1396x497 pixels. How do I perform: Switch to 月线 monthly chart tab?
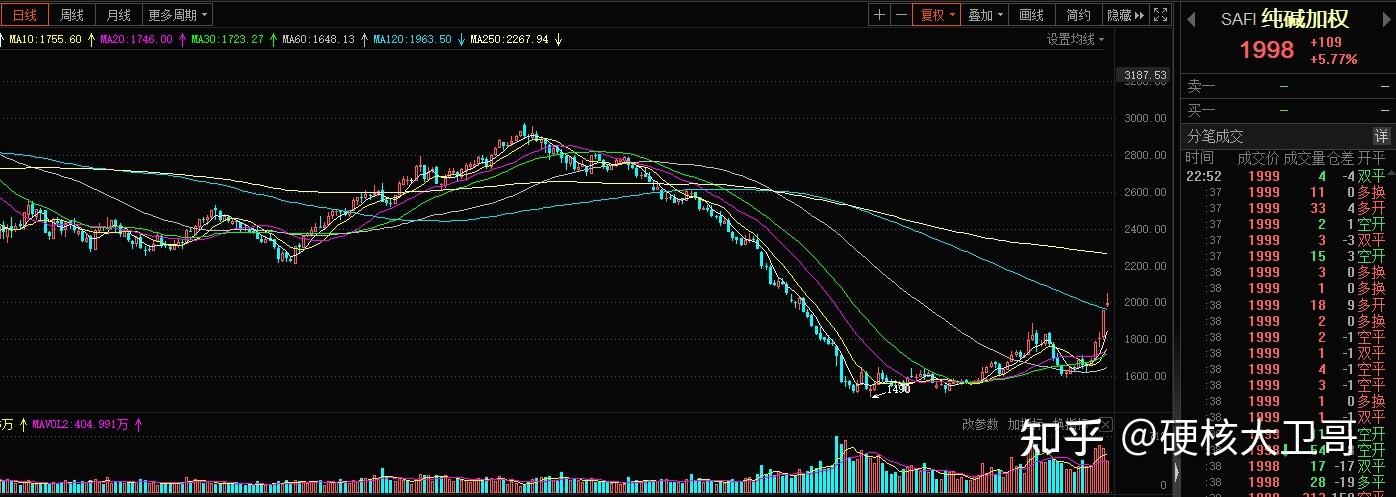(118, 15)
